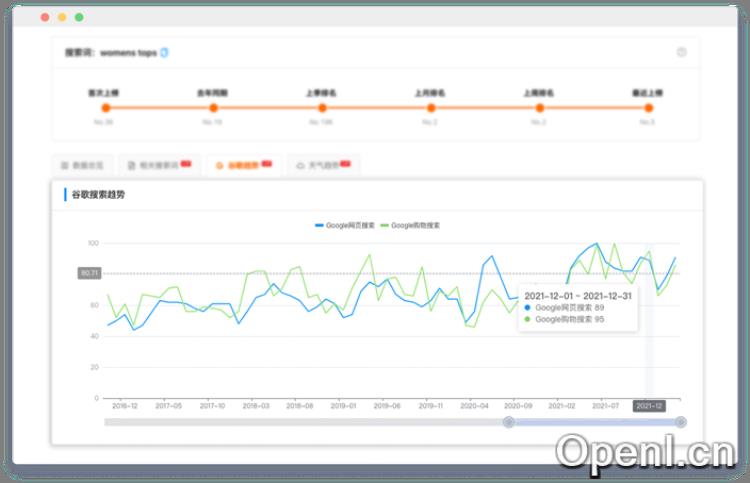Click the 首次上榜 orange timeline dot
The image size is (750, 483).
coord(103,107)
